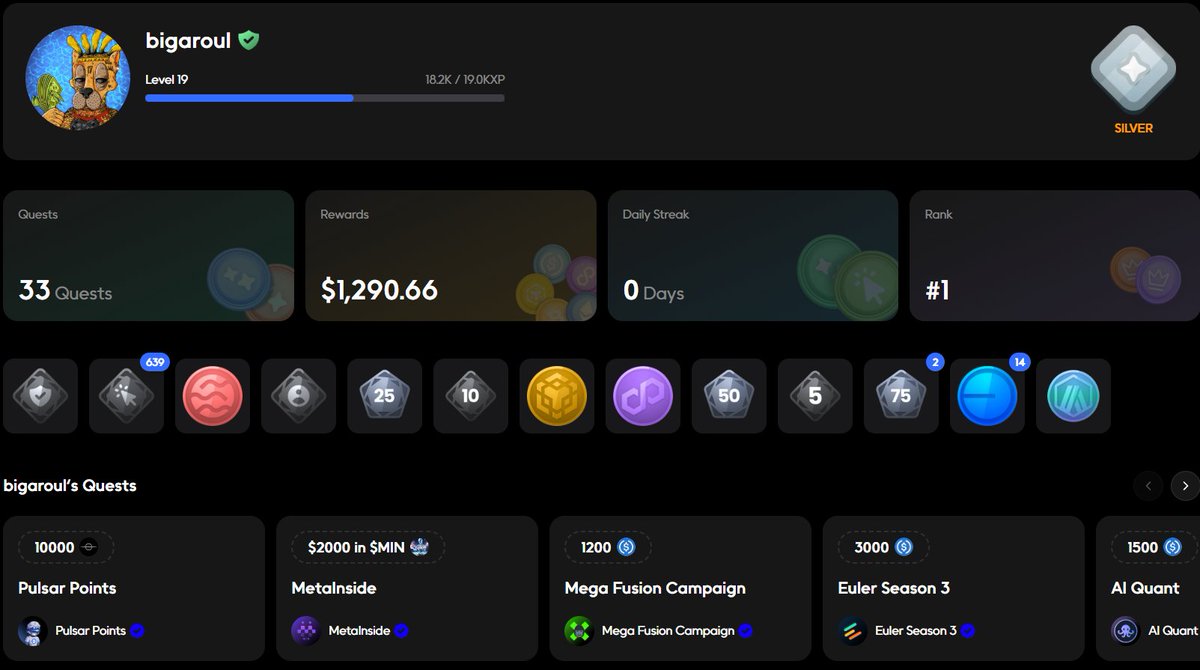Select the cursor-click badge marked 639
1200x670 pixels.
coord(127,396)
